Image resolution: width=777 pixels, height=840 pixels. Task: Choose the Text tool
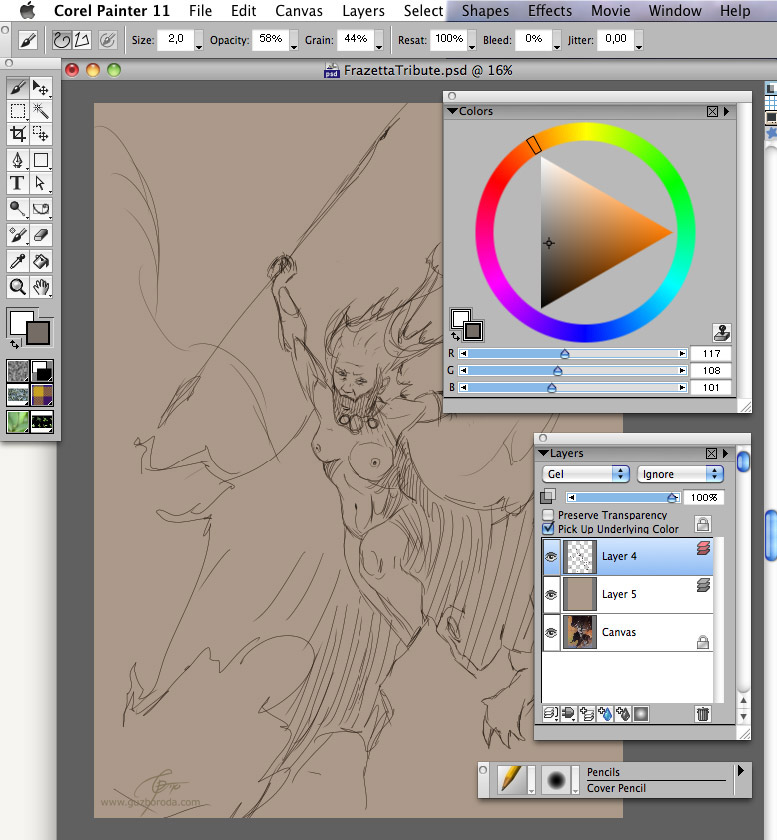coord(17,183)
